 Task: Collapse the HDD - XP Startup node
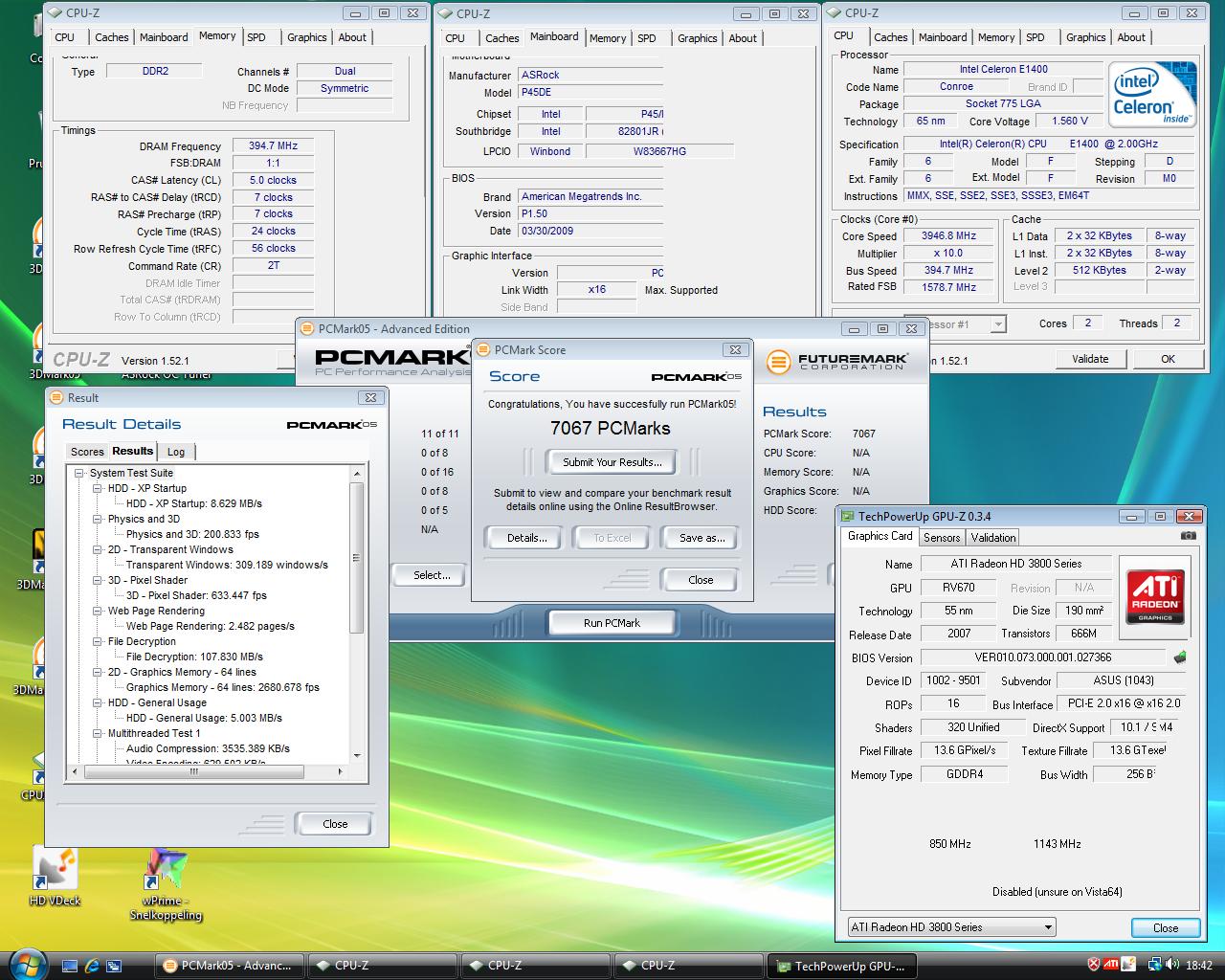click(98, 488)
